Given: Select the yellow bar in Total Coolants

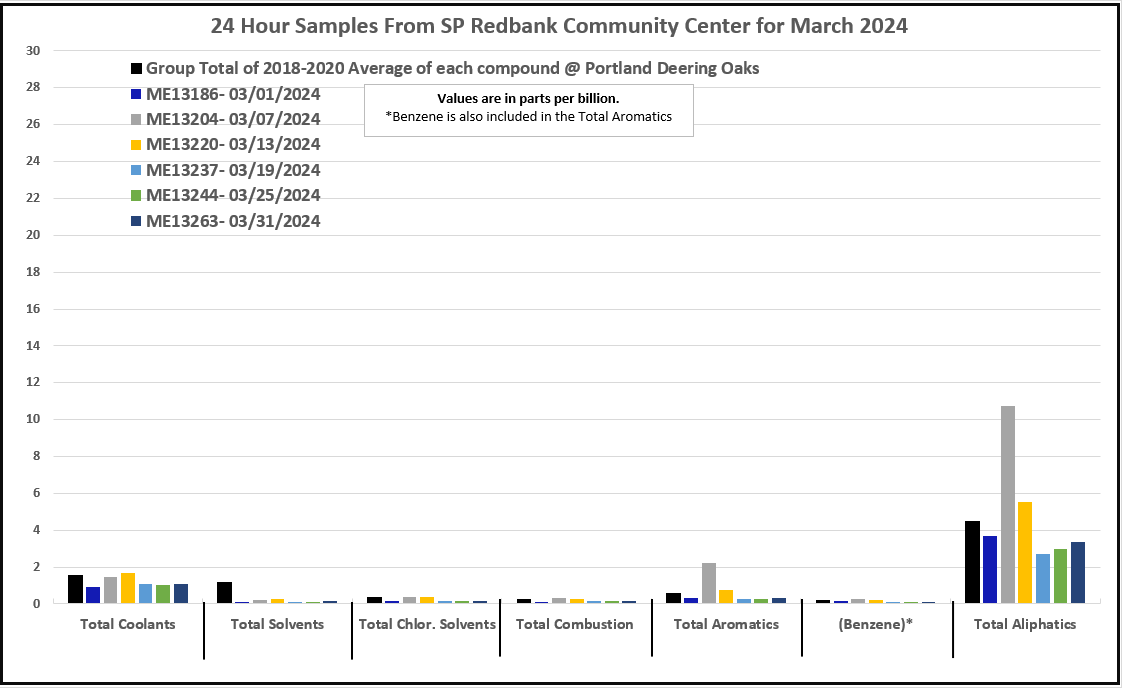Looking at the screenshot, I should 127,588.
